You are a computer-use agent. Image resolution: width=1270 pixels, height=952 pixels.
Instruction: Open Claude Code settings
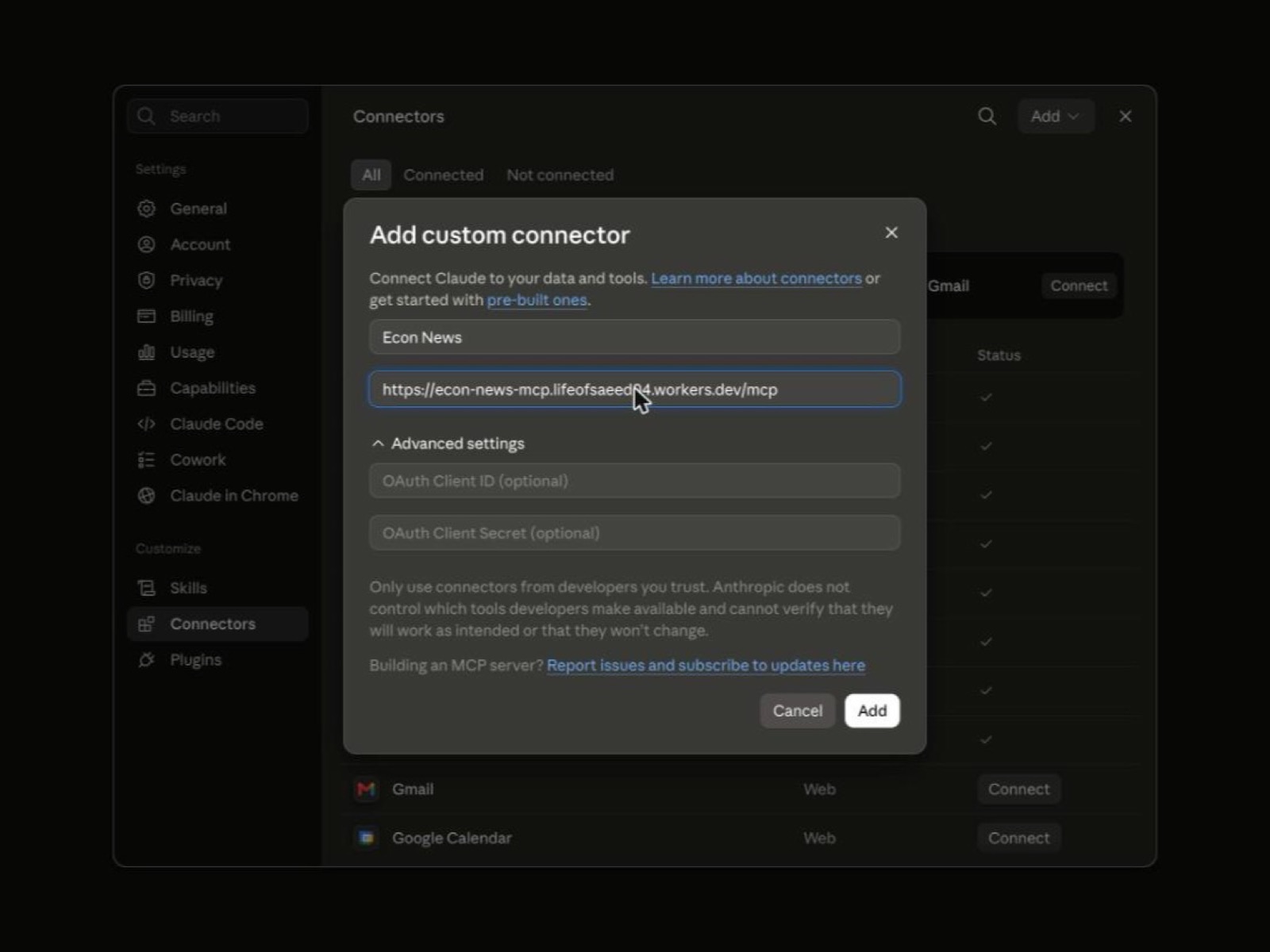[x=217, y=424]
